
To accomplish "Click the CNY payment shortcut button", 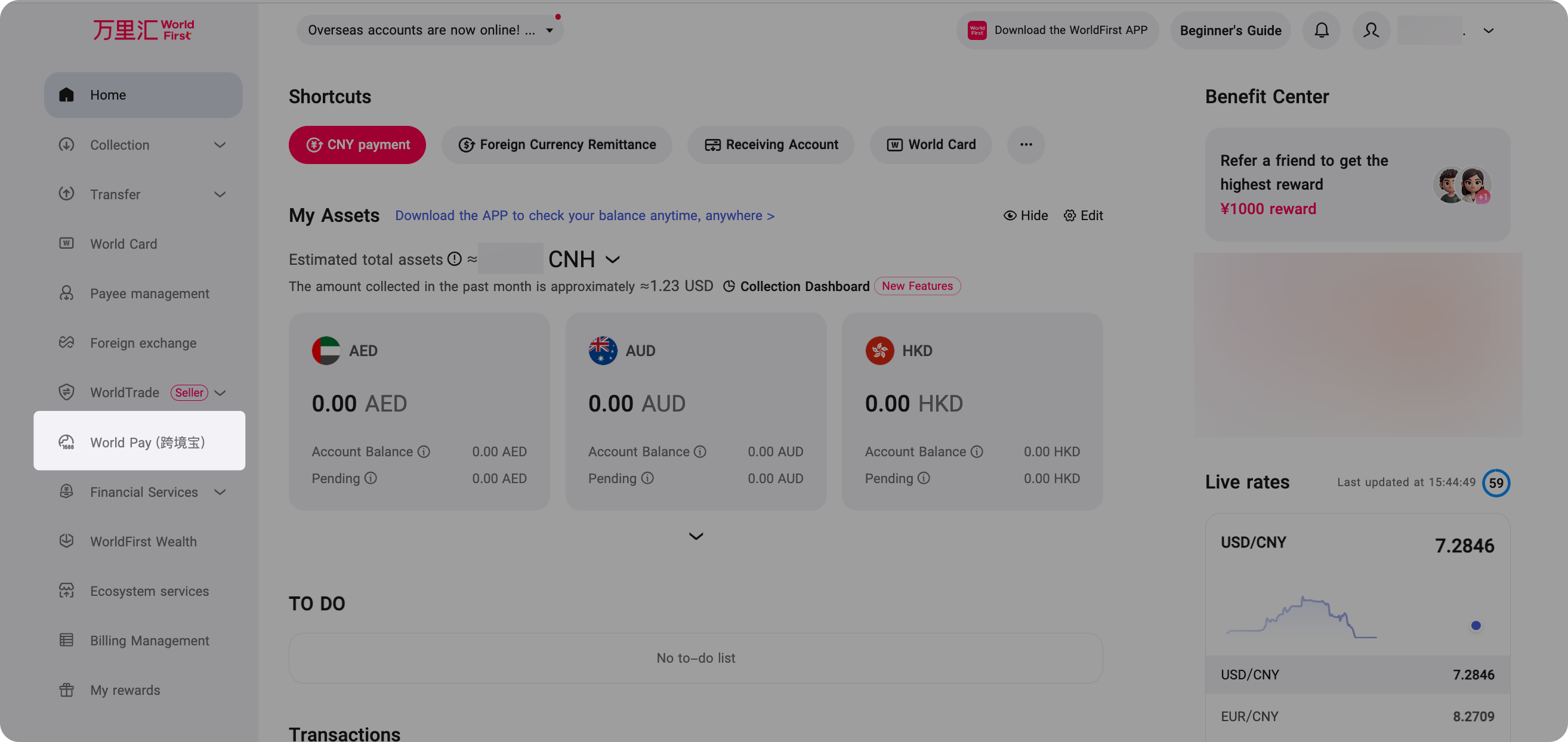I will (357, 145).
